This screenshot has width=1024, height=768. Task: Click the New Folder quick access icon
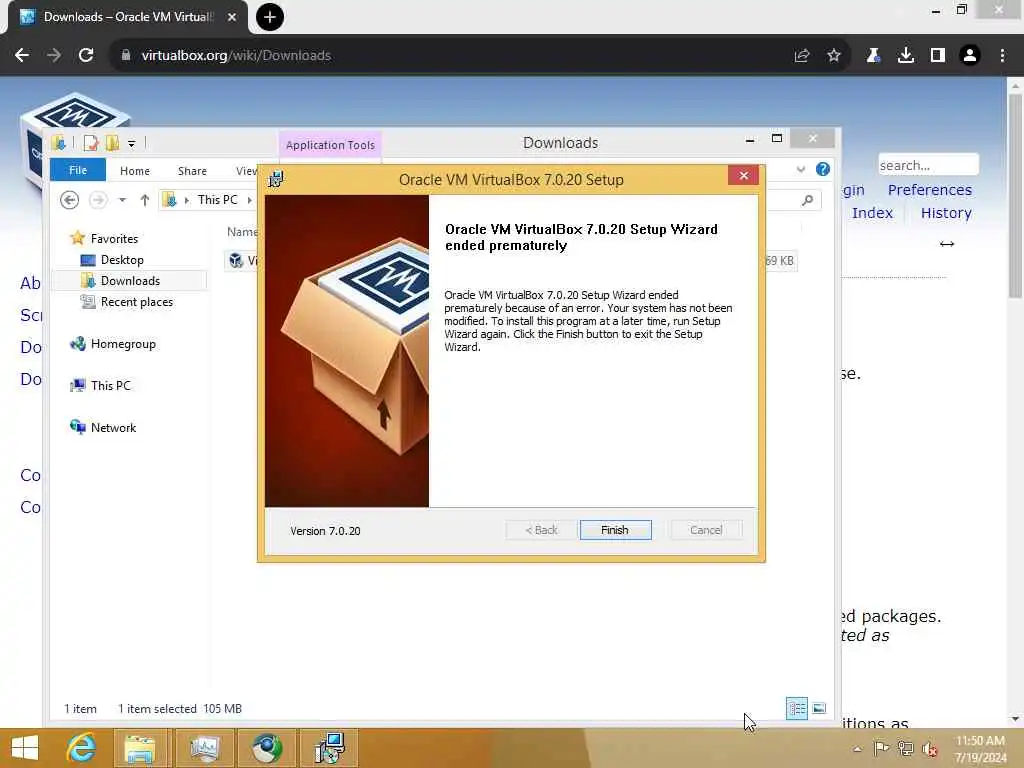click(112, 142)
